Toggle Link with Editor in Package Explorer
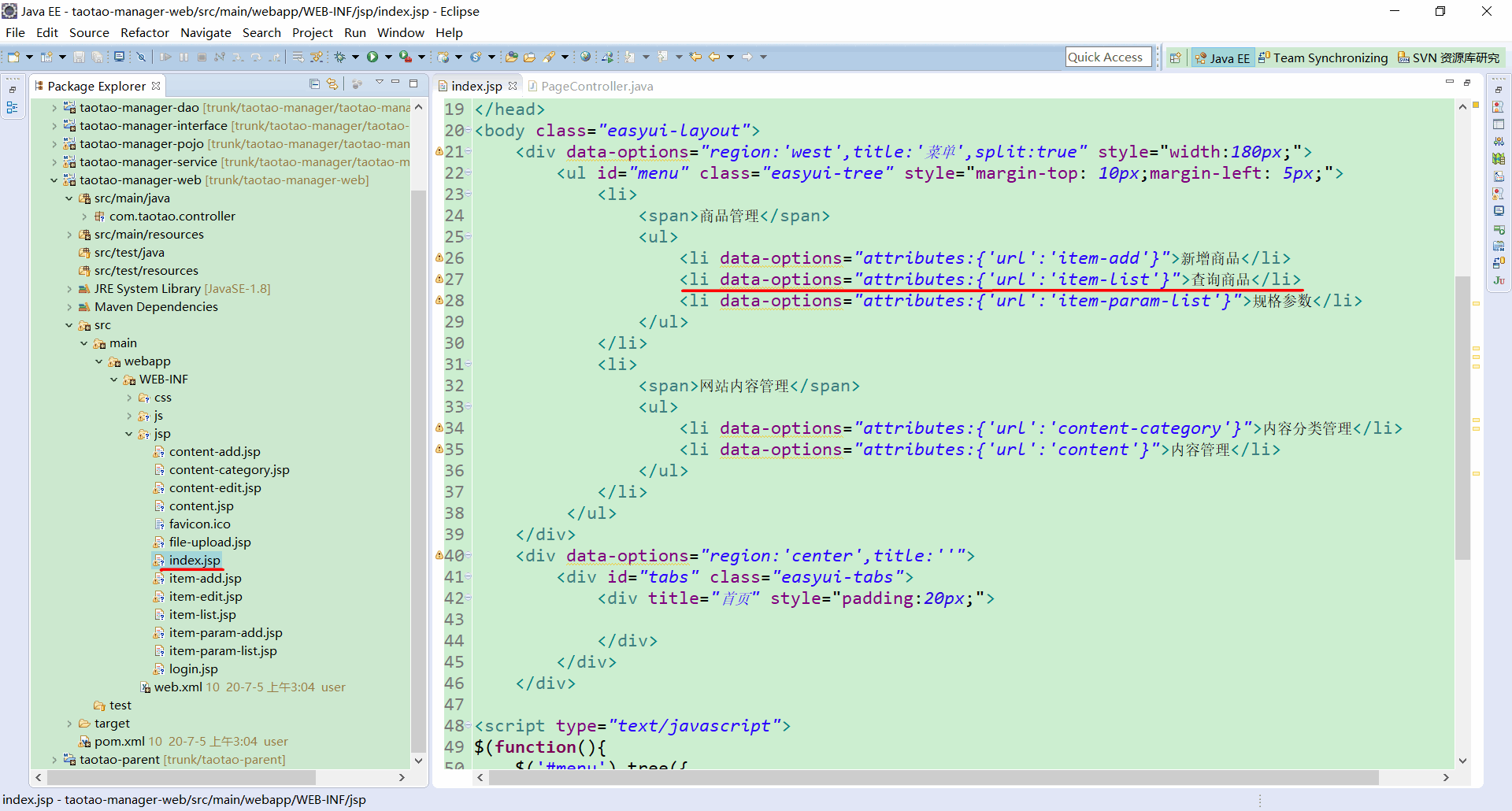 click(x=332, y=84)
